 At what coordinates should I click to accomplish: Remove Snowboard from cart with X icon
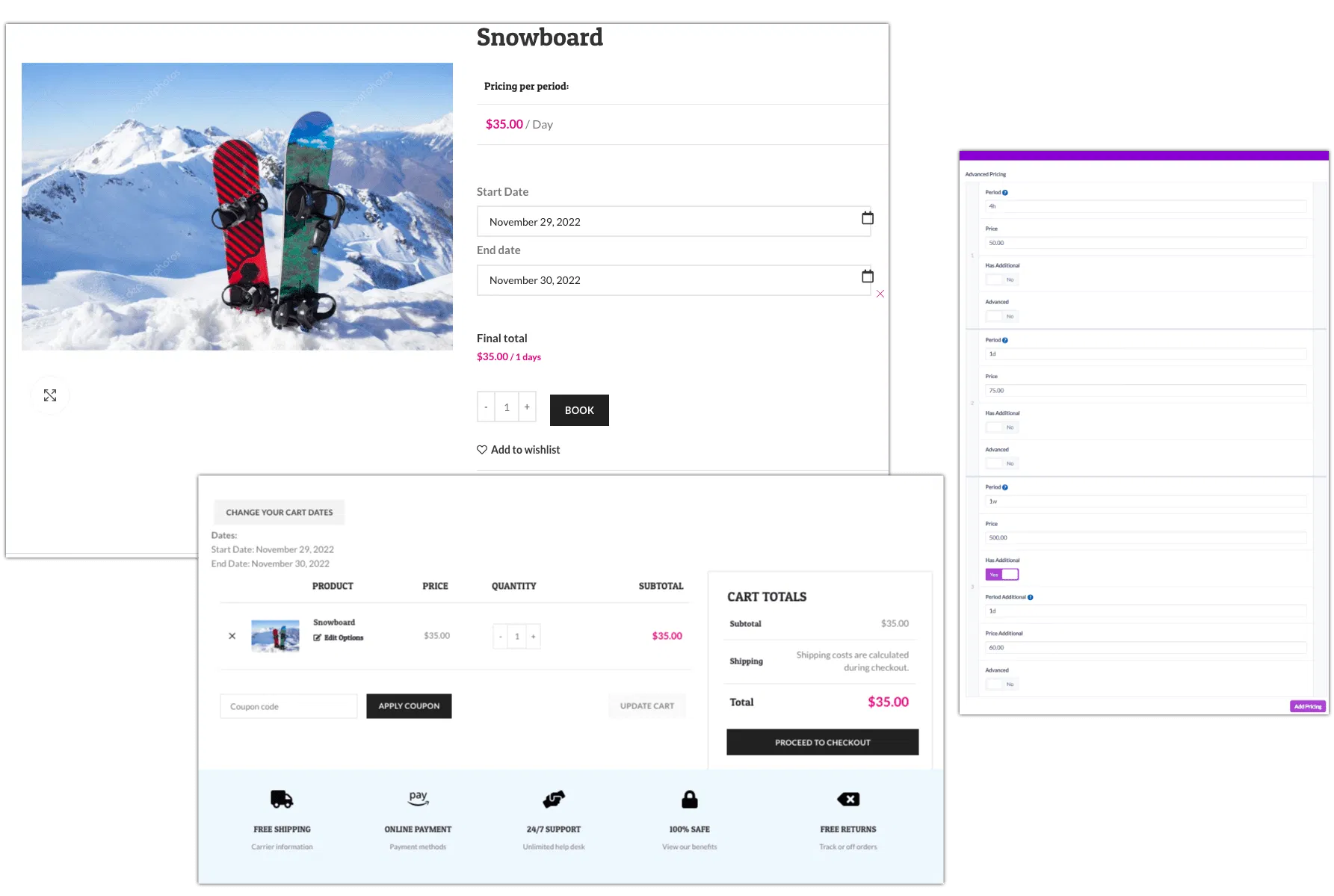(232, 636)
